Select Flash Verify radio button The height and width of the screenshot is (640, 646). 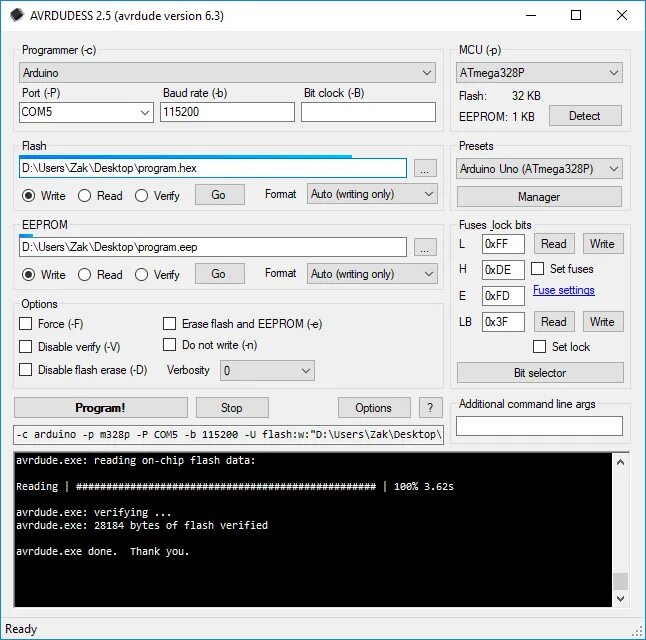click(x=141, y=195)
